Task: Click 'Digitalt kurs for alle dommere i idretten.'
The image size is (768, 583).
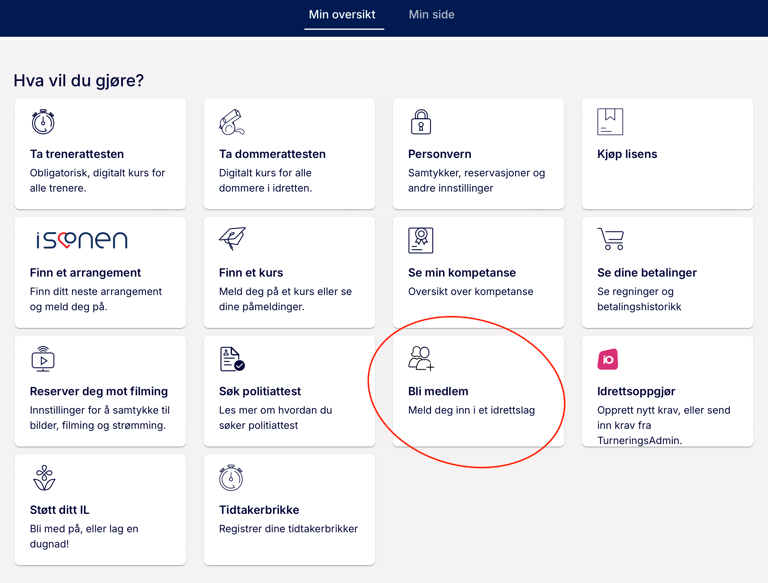Action: pyautogui.click(x=265, y=180)
